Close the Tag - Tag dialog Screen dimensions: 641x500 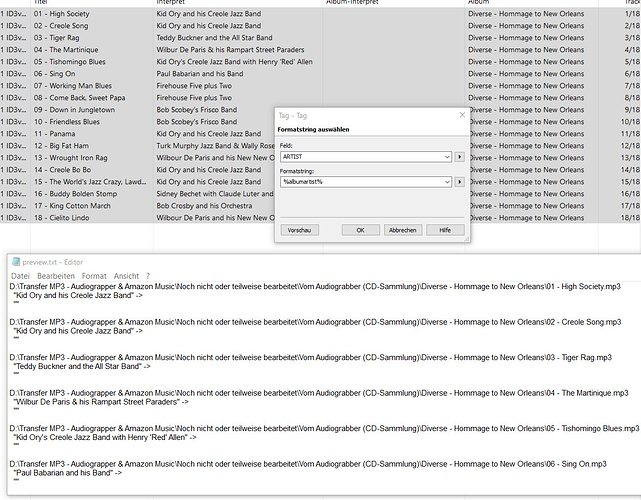point(462,115)
